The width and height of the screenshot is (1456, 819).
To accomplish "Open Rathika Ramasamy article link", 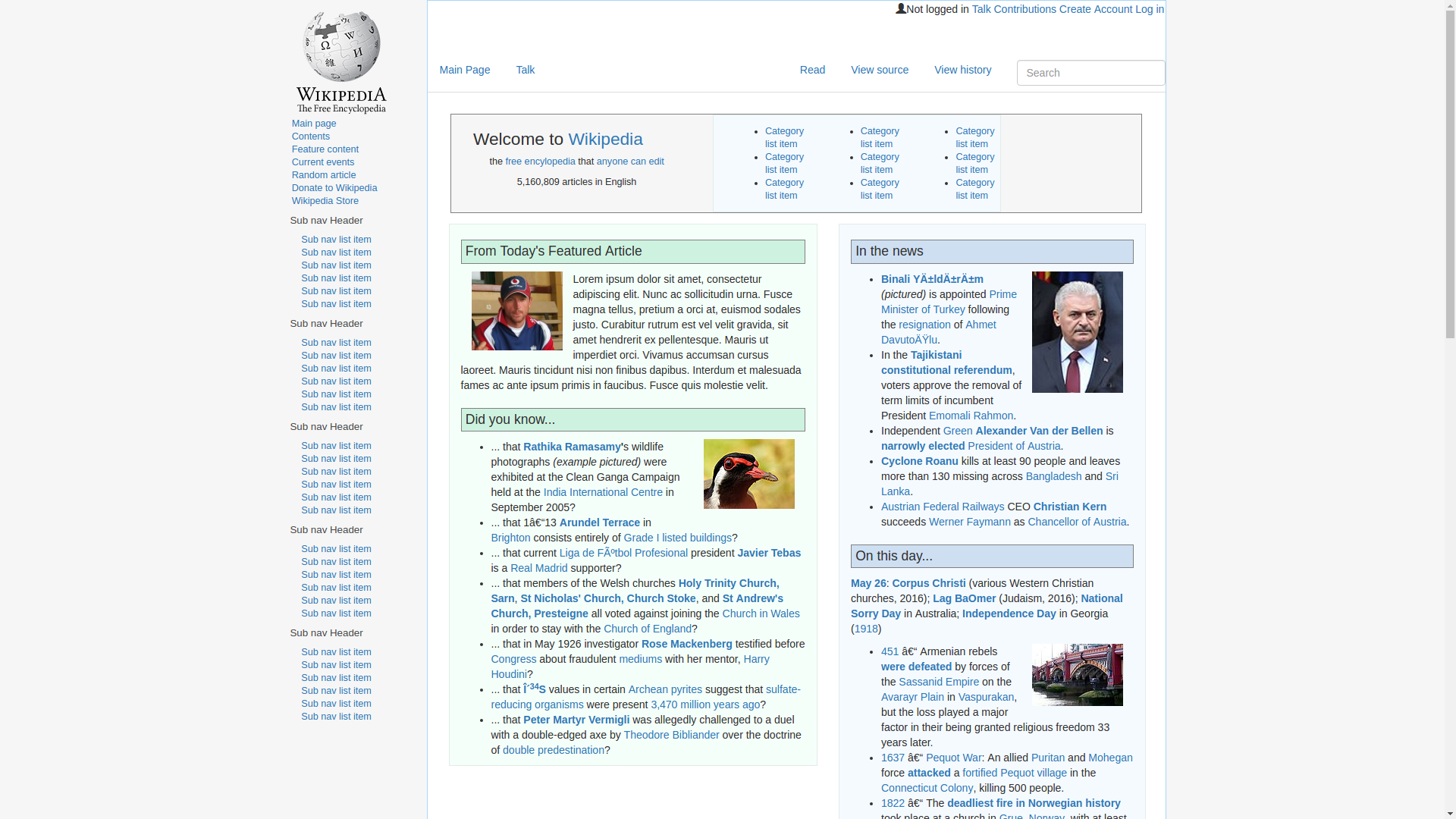I will tap(572, 447).
